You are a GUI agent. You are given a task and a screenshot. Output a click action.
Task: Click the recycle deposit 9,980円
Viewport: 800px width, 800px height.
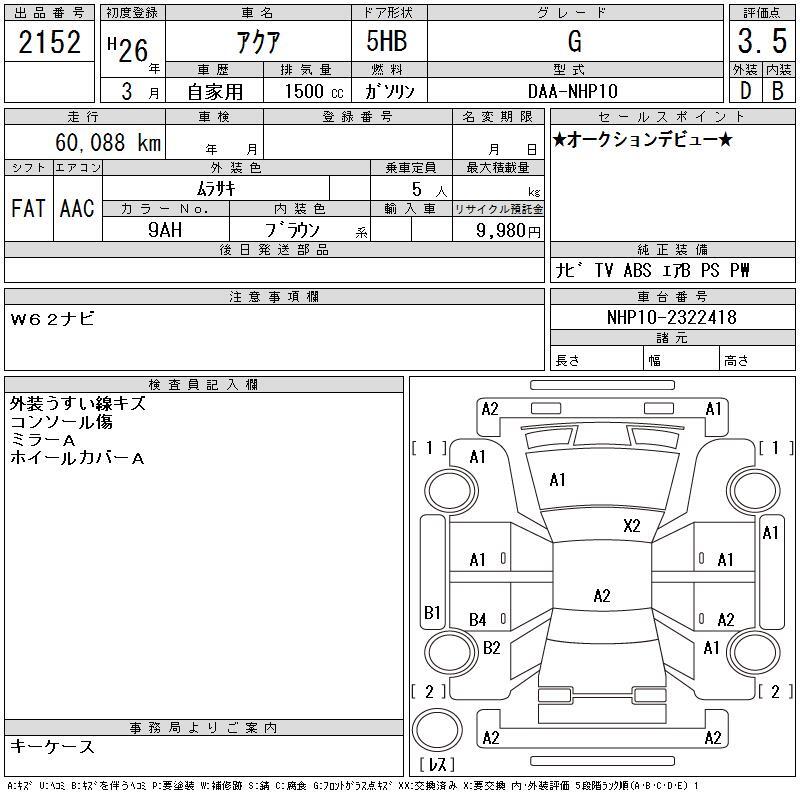pos(508,231)
